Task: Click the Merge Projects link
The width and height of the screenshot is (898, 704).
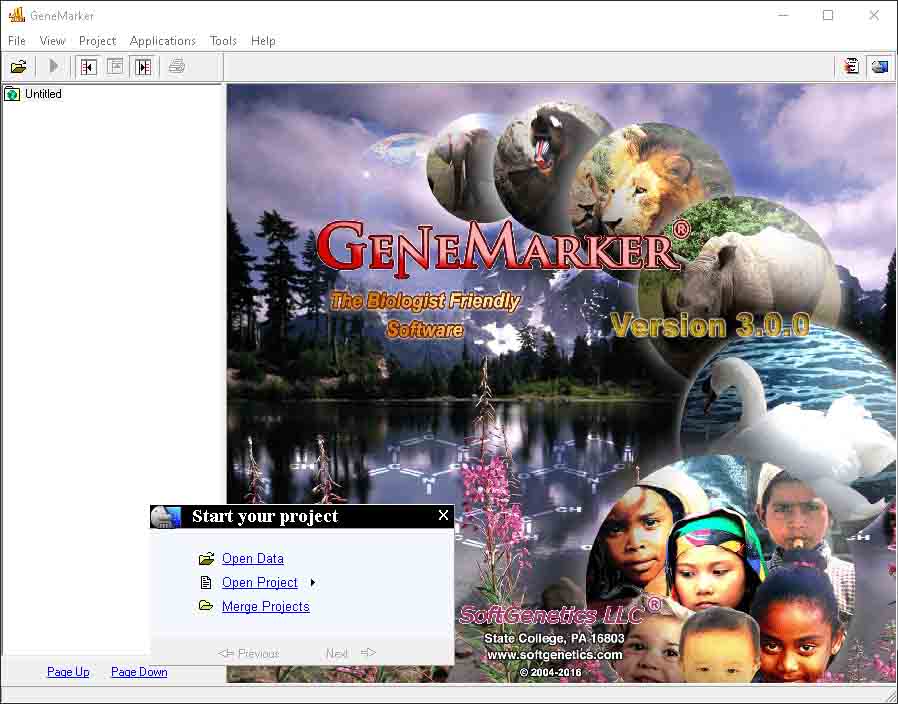Action: click(x=266, y=607)
